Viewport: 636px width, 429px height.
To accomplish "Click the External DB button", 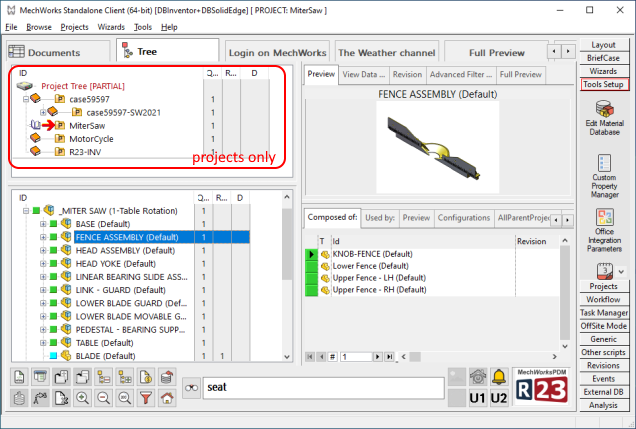I will point(603,392).
